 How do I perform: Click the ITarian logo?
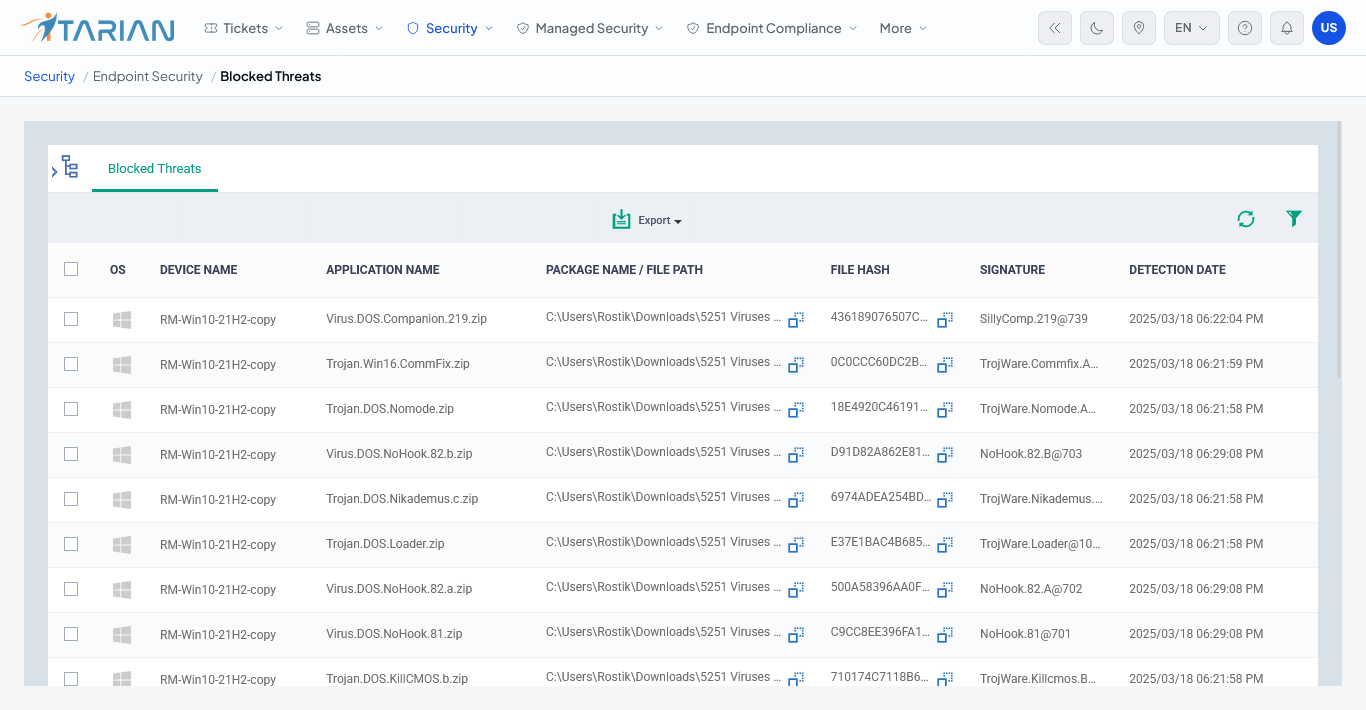tap(97, 28)
